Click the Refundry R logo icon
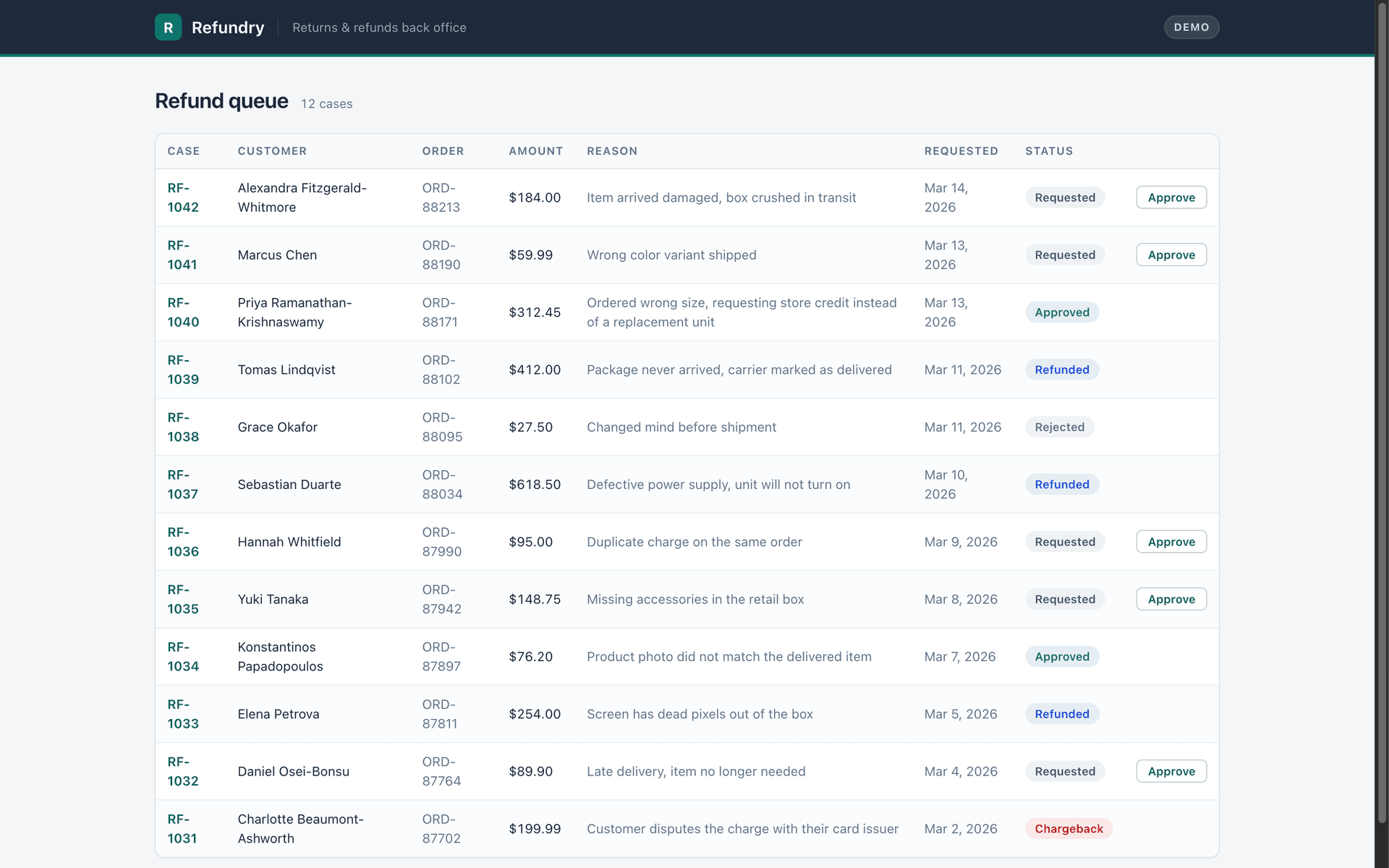The width and height of the screenshot is (1389, 868). tap(168, 27)
